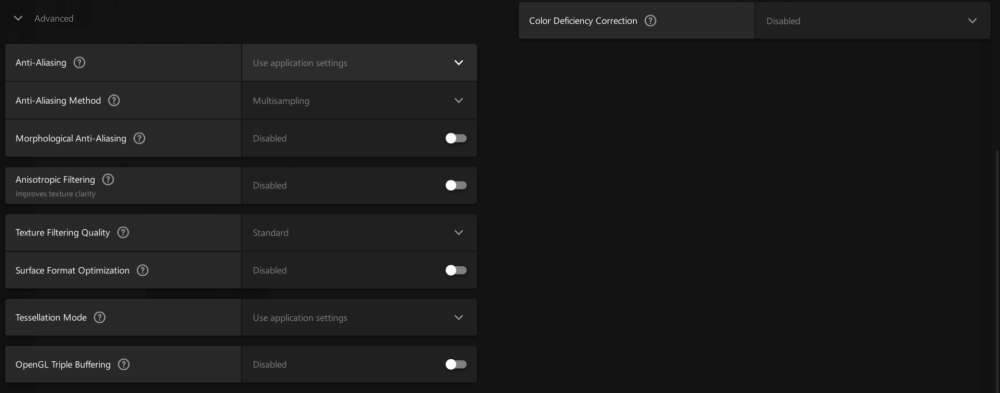Open Tessellation Mode dropdown
Screen dimensions: 1000x393
(x=359, y=317)
